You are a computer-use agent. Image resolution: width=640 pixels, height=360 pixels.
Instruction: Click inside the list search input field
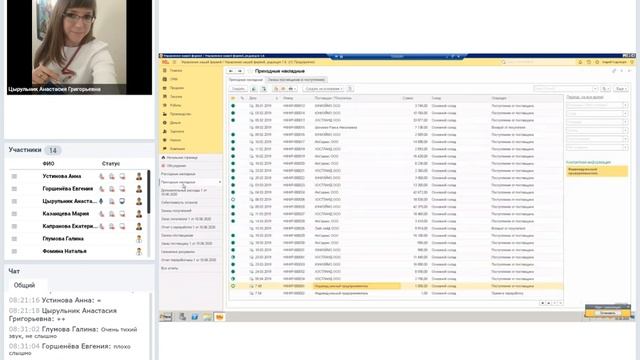[x=563, y=89]
